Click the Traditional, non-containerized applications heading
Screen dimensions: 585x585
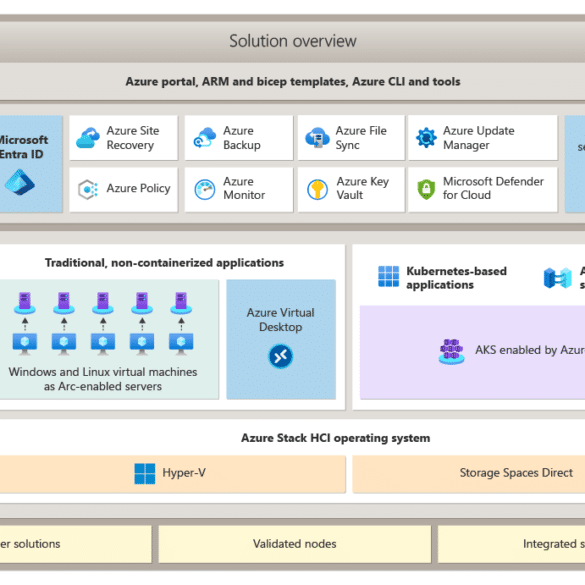(x=165, y=263)
